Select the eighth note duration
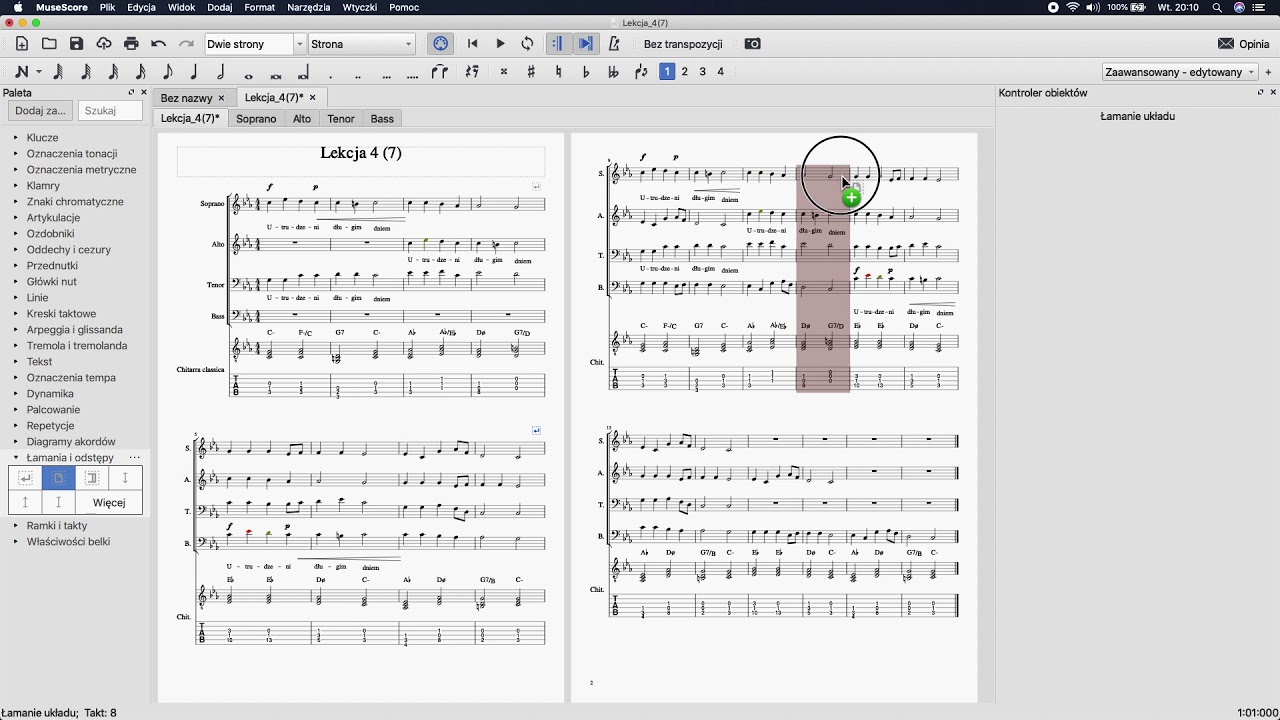The image size is (1280, 720). click(x=167, y=72)
